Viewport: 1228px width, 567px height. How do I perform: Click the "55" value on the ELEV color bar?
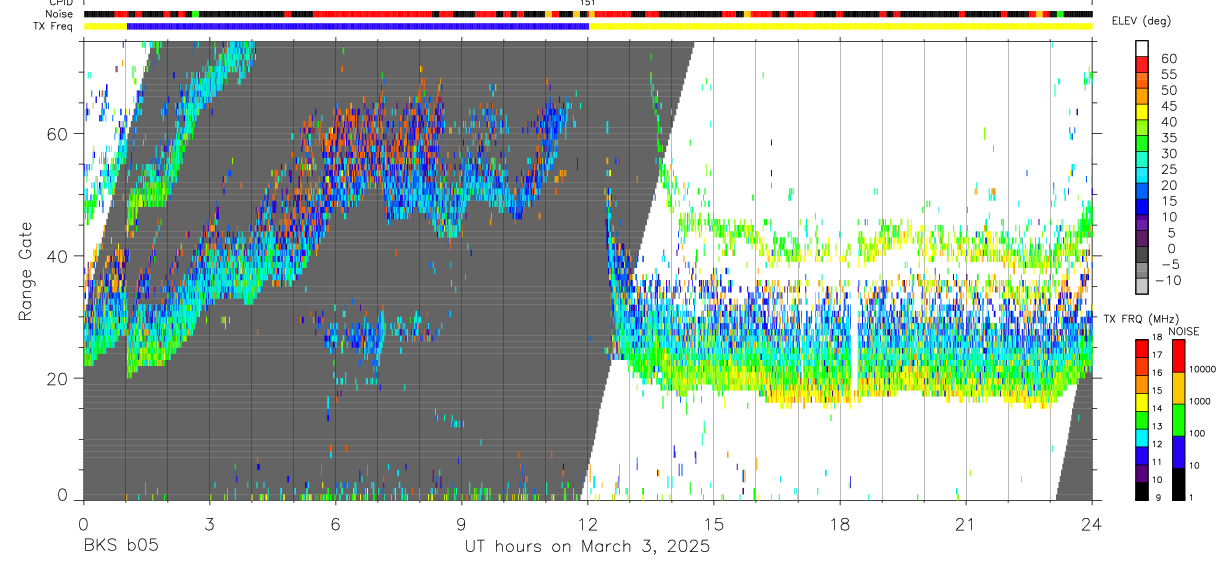[1167, 74]
